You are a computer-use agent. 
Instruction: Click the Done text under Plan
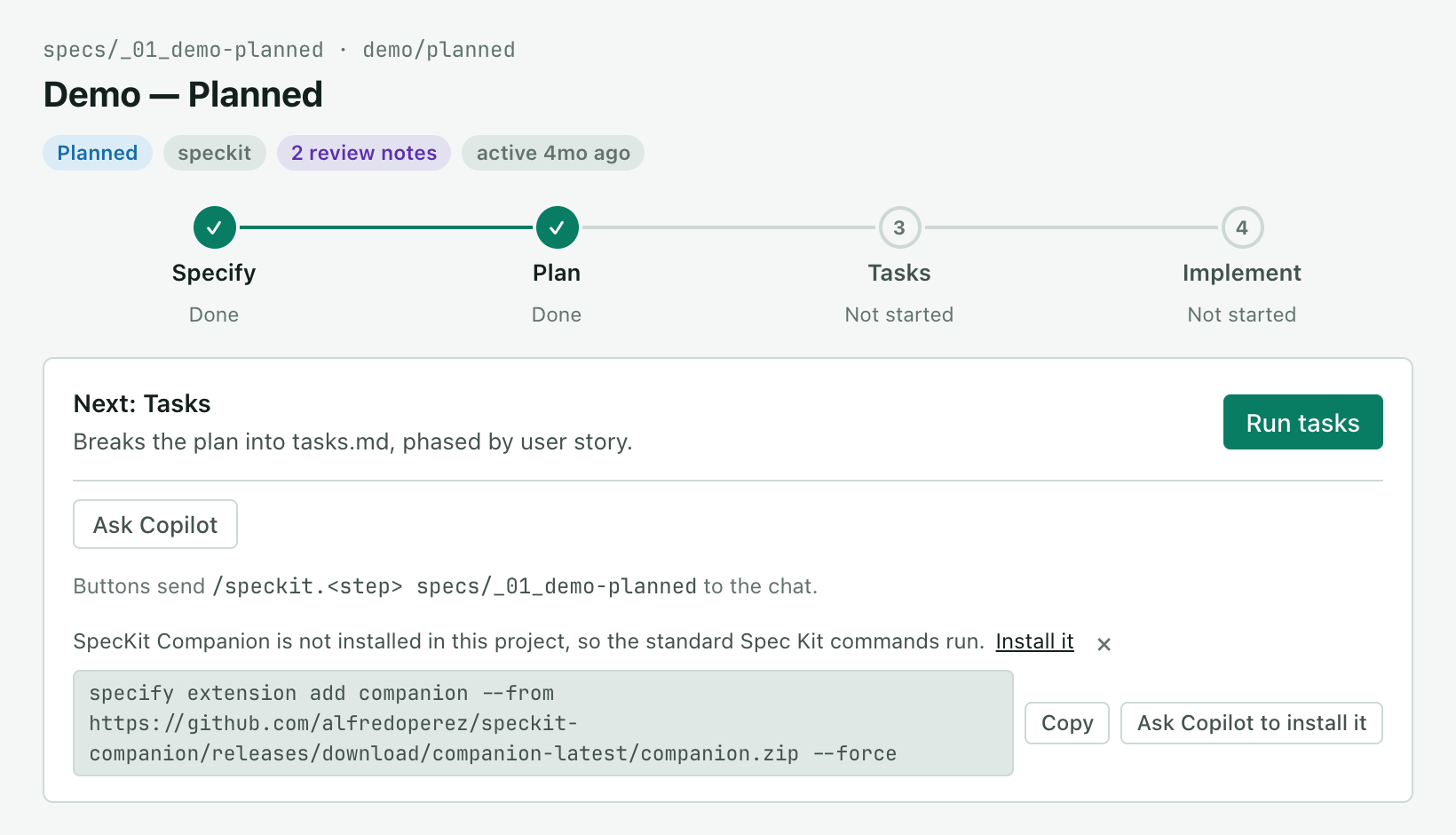pyautogui.click(x=557, y=314)
